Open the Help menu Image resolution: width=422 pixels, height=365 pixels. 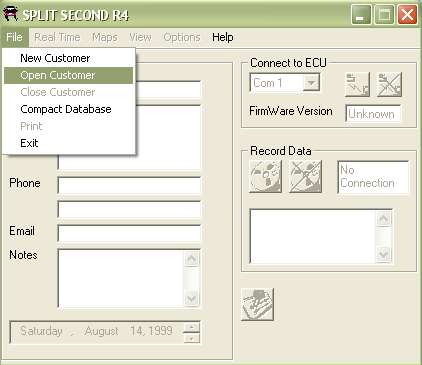click(223, 37)
